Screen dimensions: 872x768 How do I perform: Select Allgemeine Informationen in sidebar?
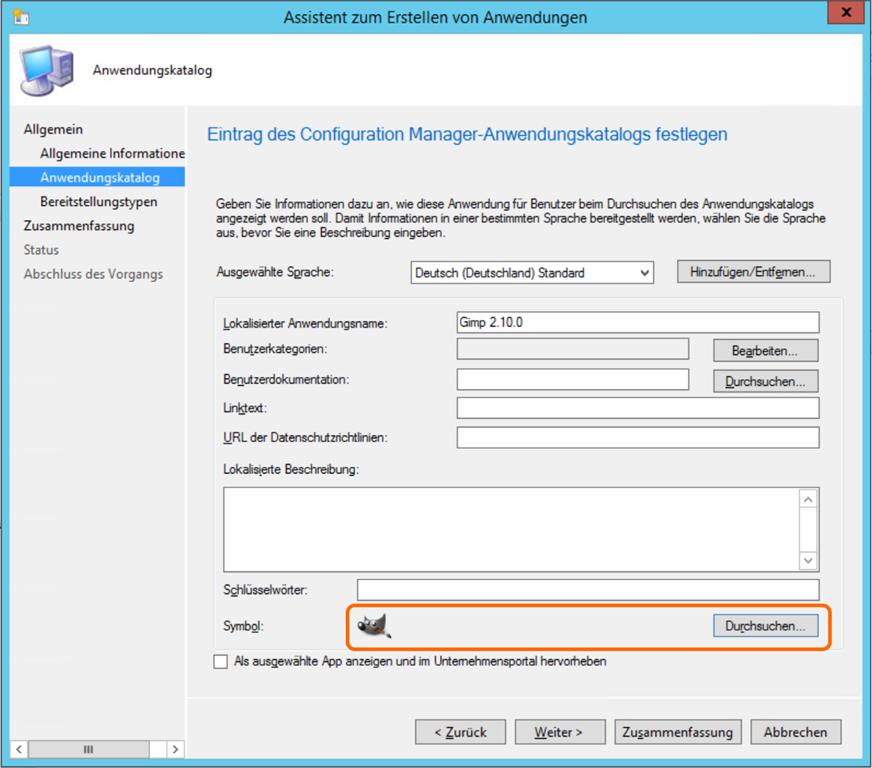tap(112, 153)
